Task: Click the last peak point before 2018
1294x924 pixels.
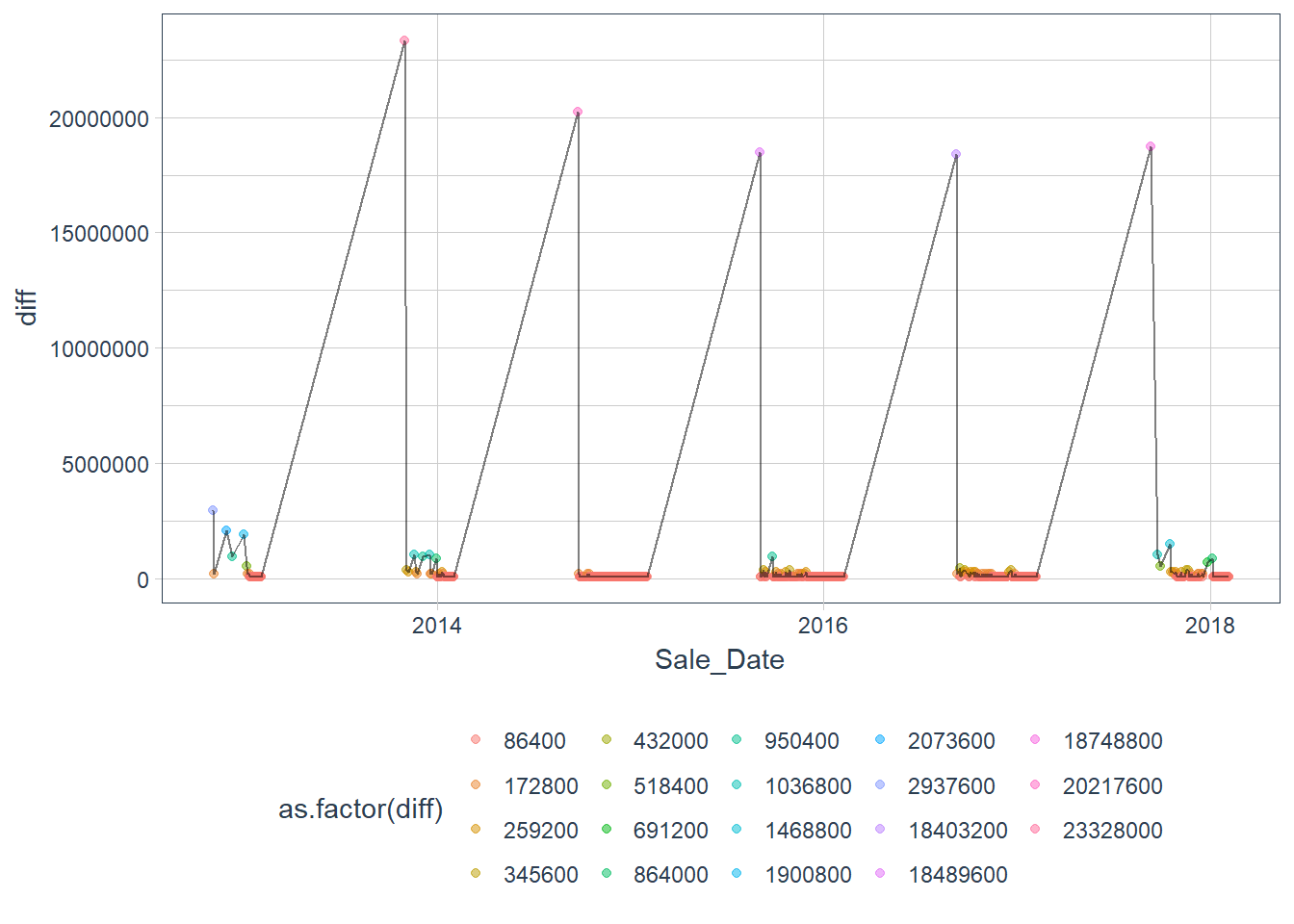Action: (x=1151, y=147)
